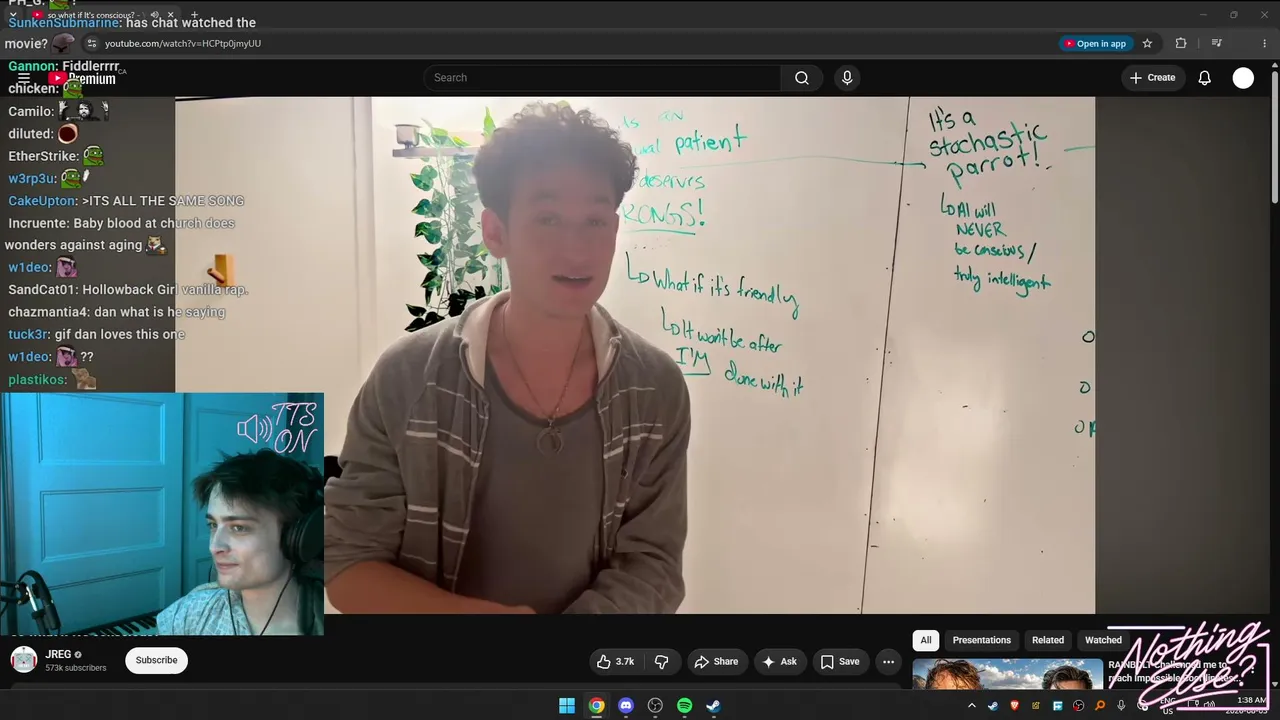
Task: Subscribe to the JREG channel
Action: coord(156,660)
